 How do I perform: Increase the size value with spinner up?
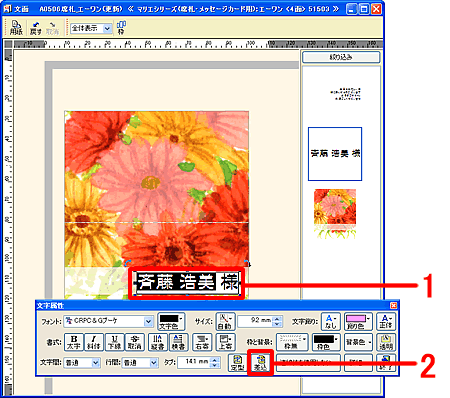click(277, 319)
